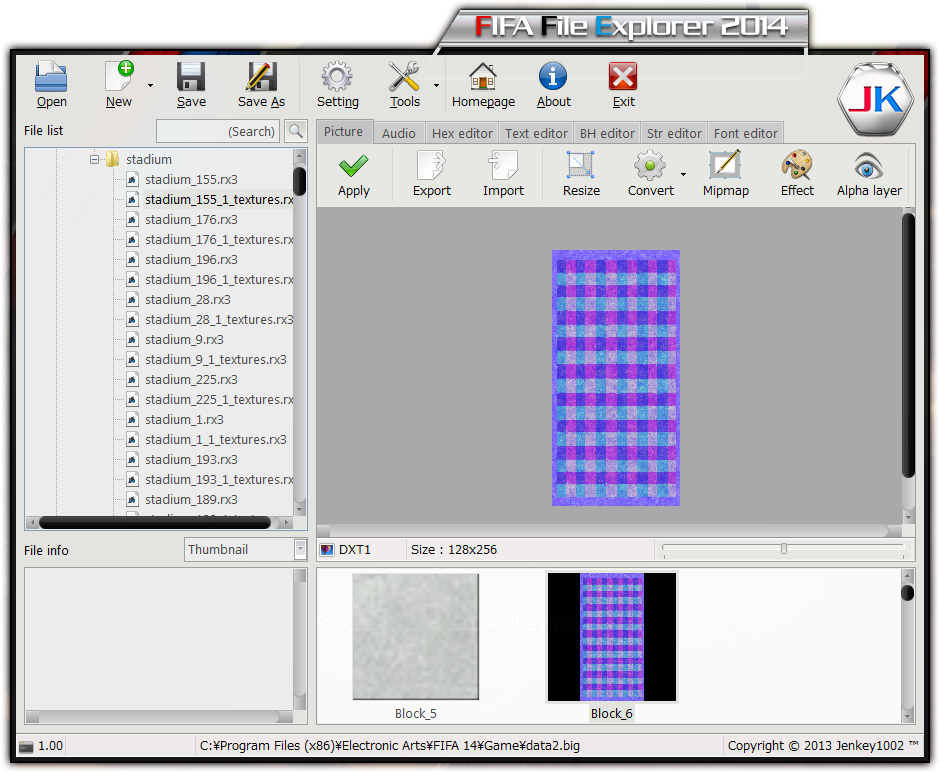Click the stadium_196.rx3 file icon
Screen dimensions: 940x772
(x=132, y=260)
